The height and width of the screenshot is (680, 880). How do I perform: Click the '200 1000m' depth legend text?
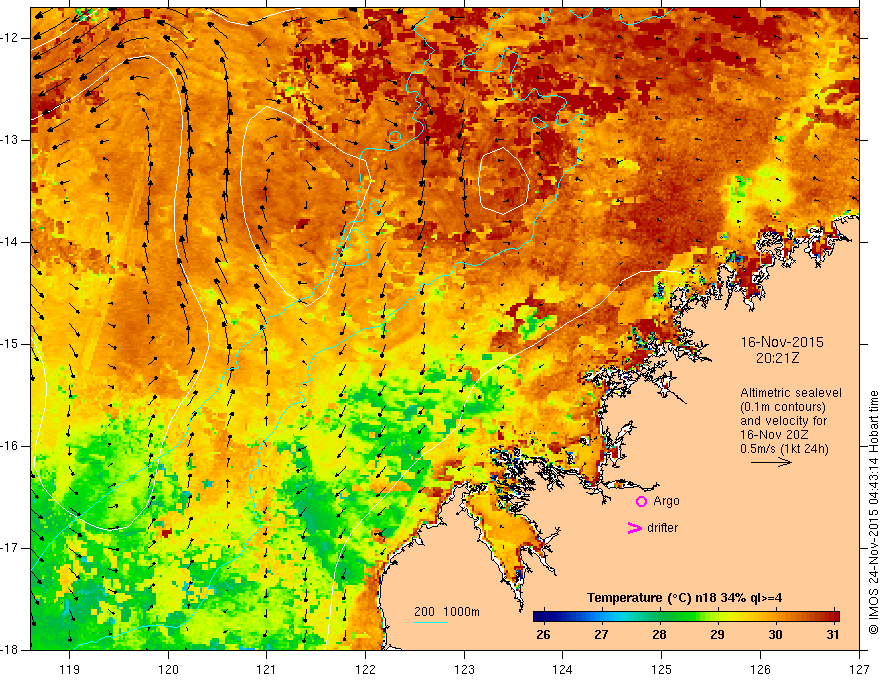(447, 612)
